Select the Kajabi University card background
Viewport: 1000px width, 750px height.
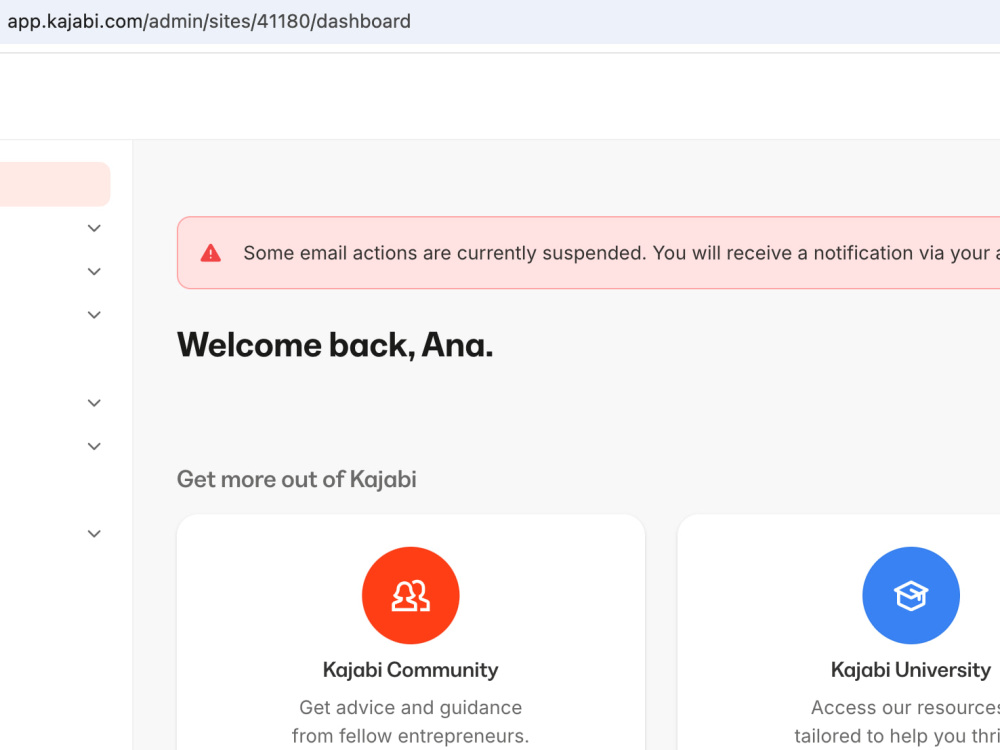click(x=839, y=632)
